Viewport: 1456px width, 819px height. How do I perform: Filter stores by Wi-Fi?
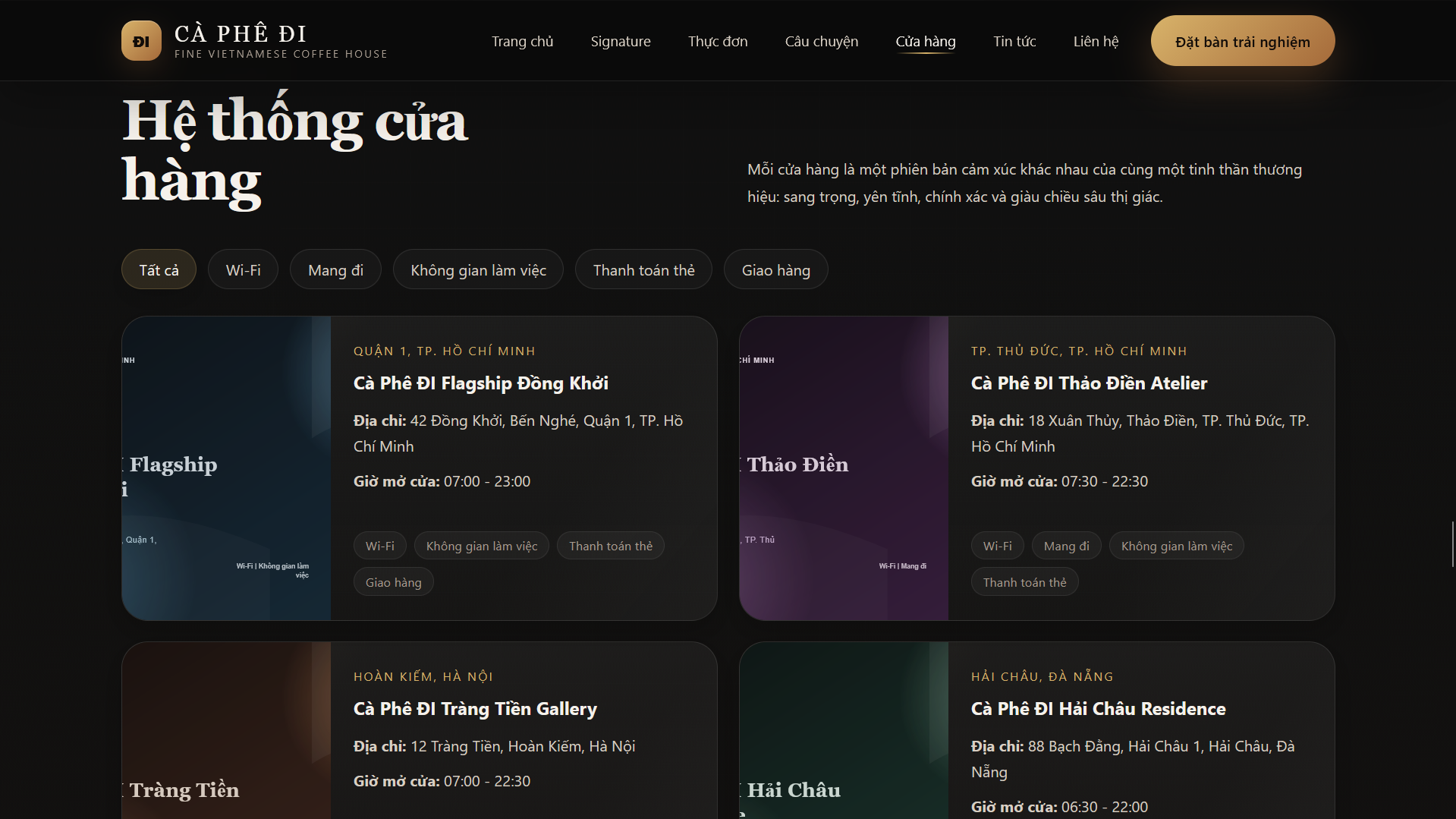(x=243, y=270)
